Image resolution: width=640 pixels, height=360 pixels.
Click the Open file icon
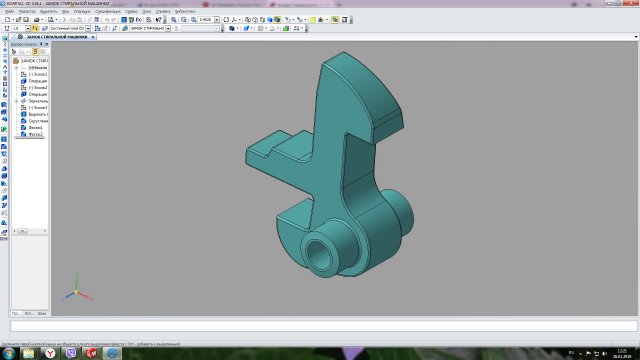coord(18,20)
